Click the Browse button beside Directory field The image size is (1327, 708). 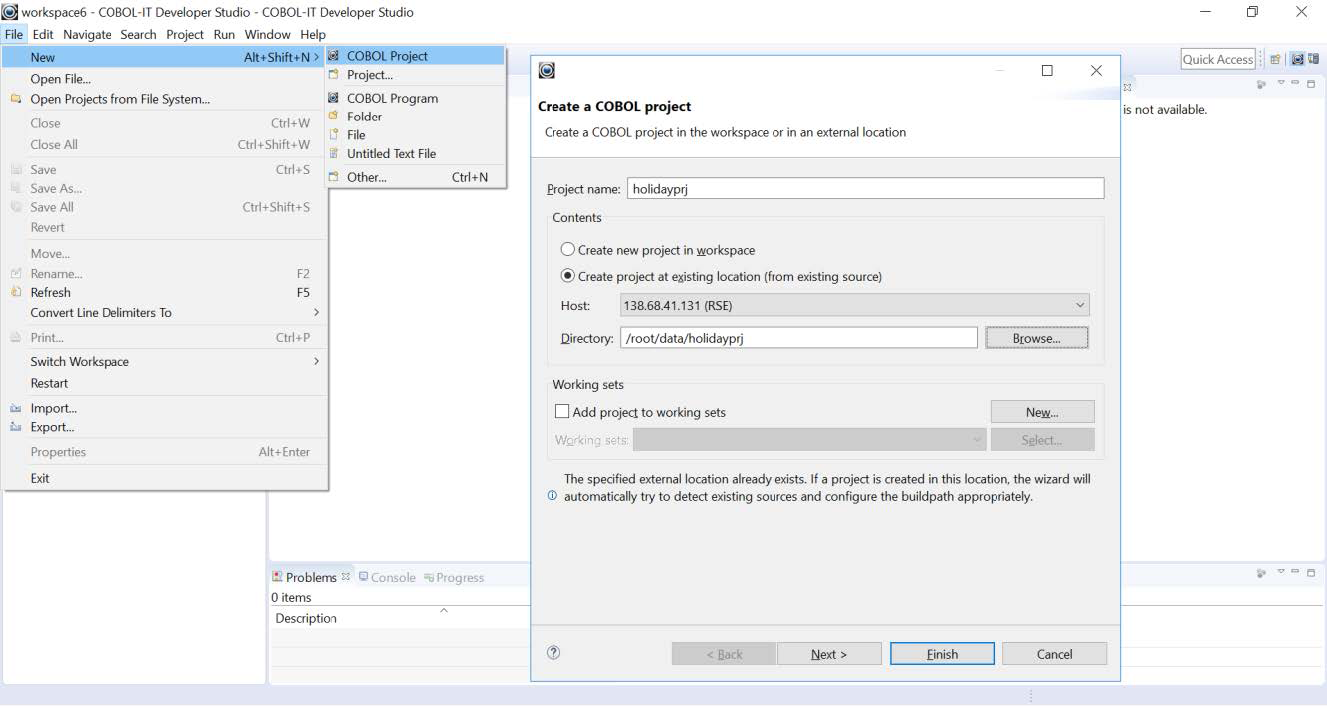[1036, 338]
